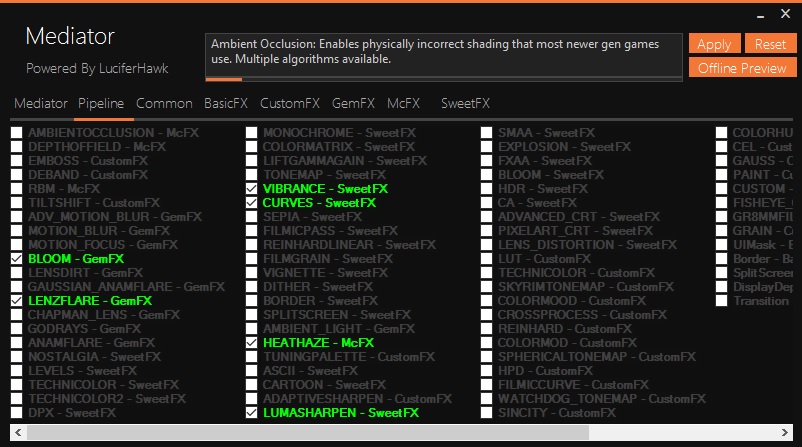
Task: Enable EMBOSS - CustomFX checkbox
Action: (17, 161)
